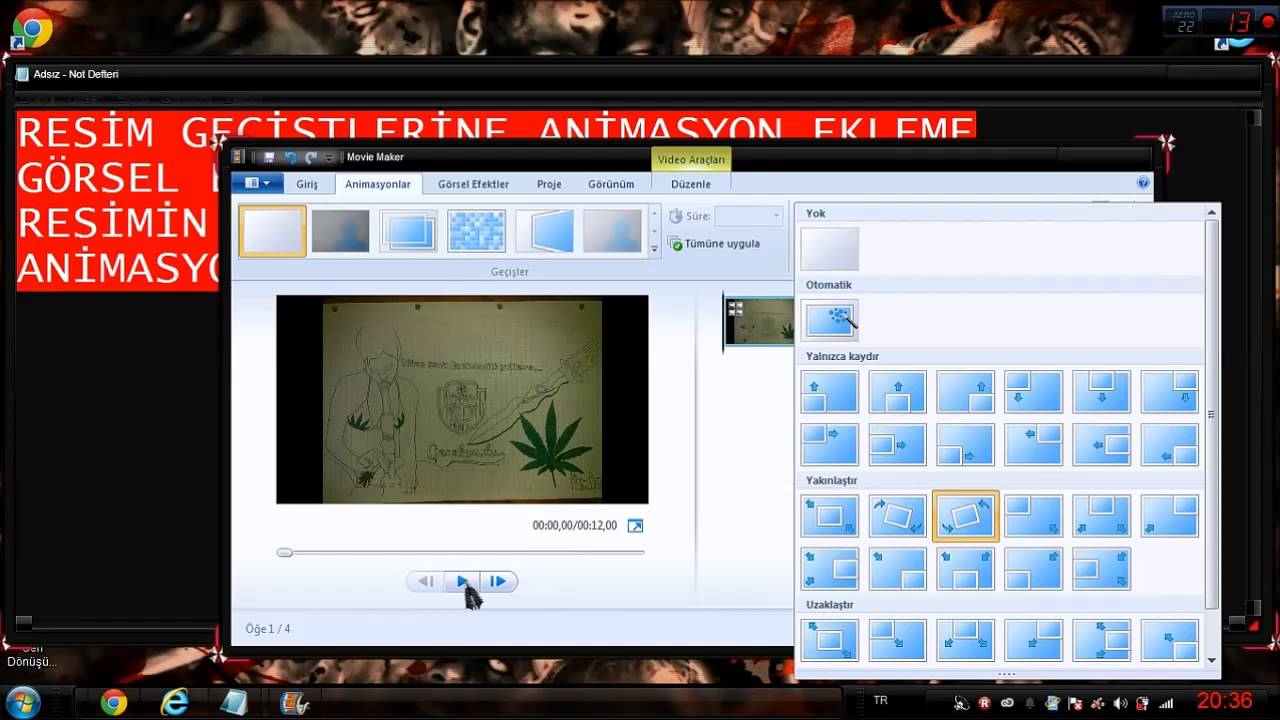
Task: Switch to the Düzenle tab under Video Araçları
Action: (691, 184)
